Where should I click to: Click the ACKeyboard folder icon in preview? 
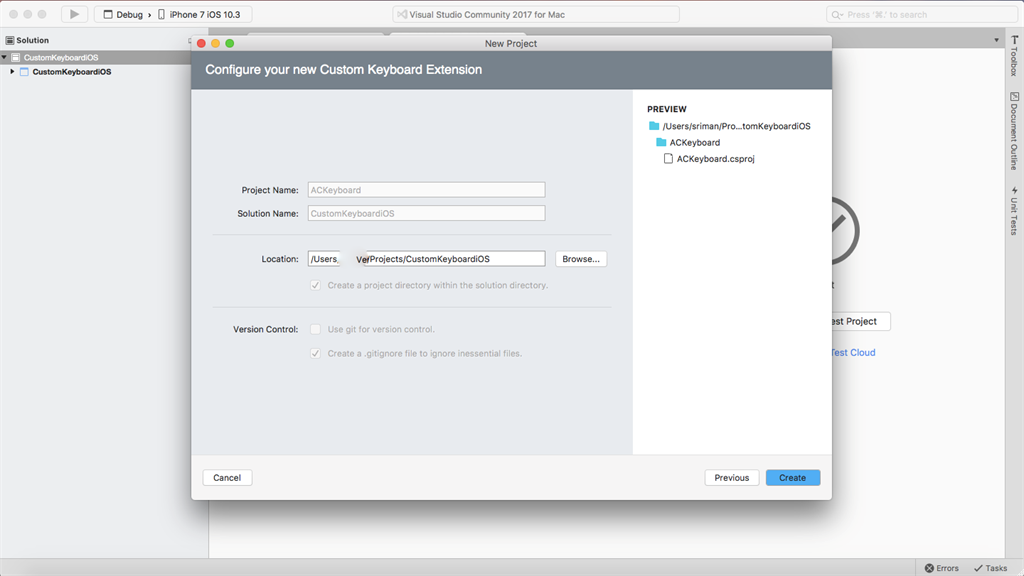point(661,143)
